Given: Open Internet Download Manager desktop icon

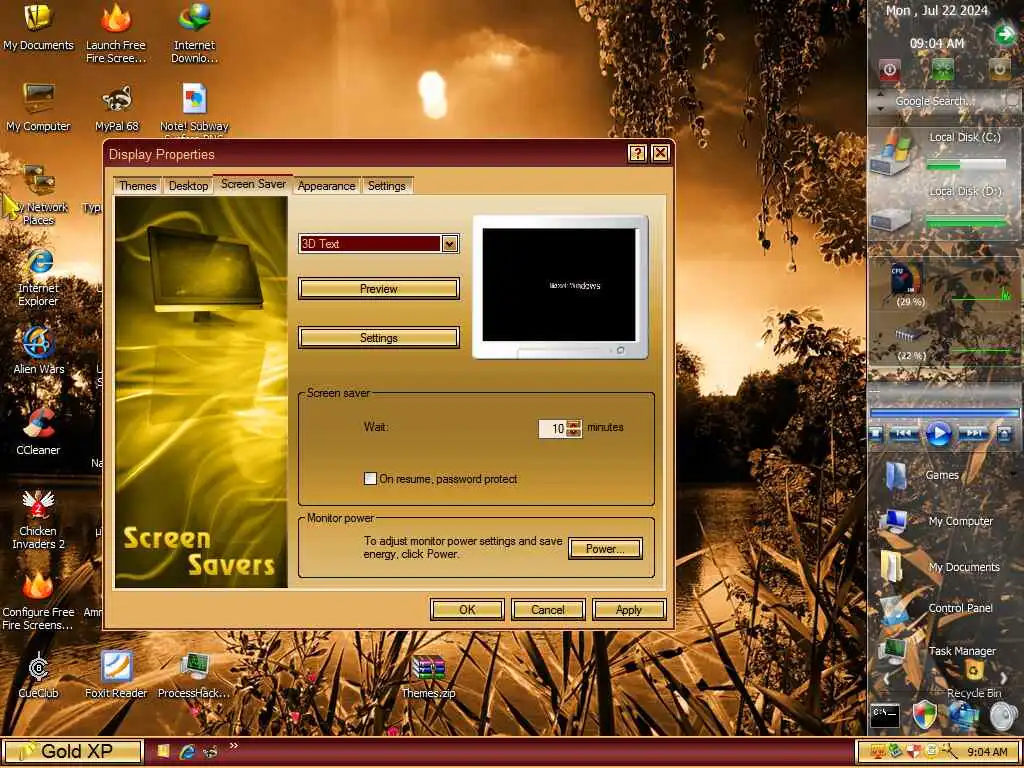Looking at the screenshot, I should click(194, 33).
